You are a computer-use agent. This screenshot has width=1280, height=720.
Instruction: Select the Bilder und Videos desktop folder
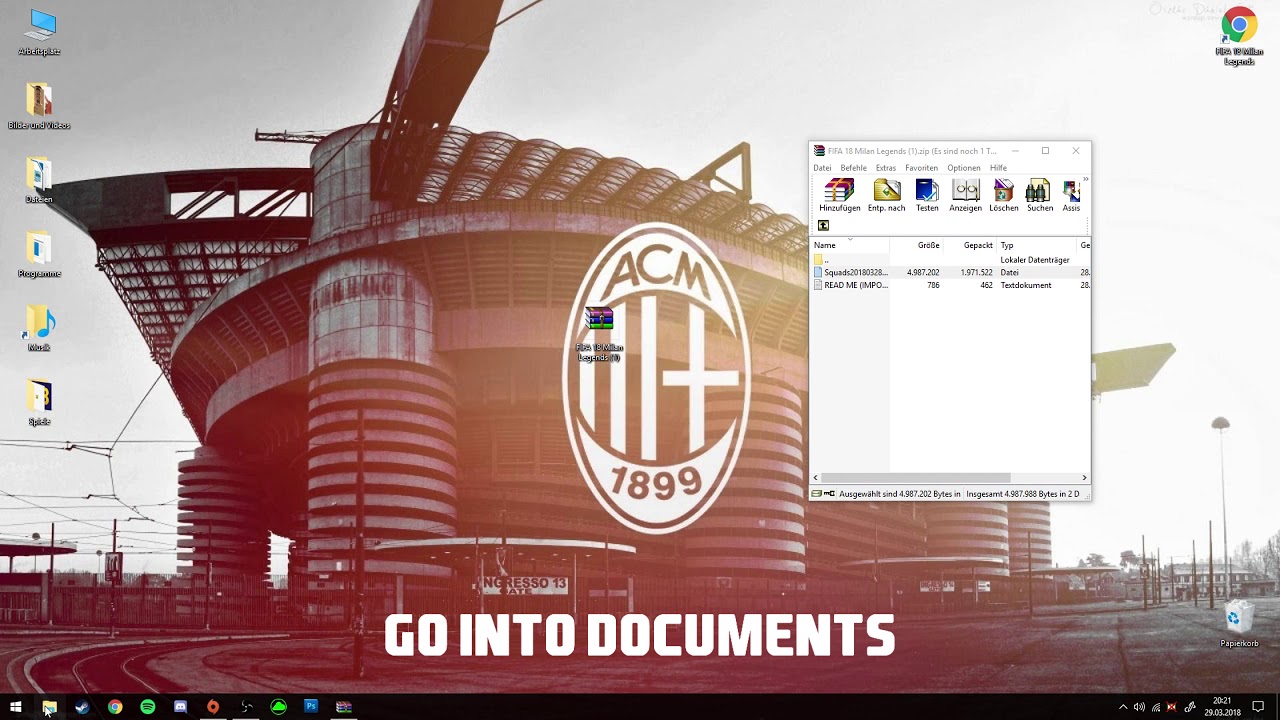[39, 106]
